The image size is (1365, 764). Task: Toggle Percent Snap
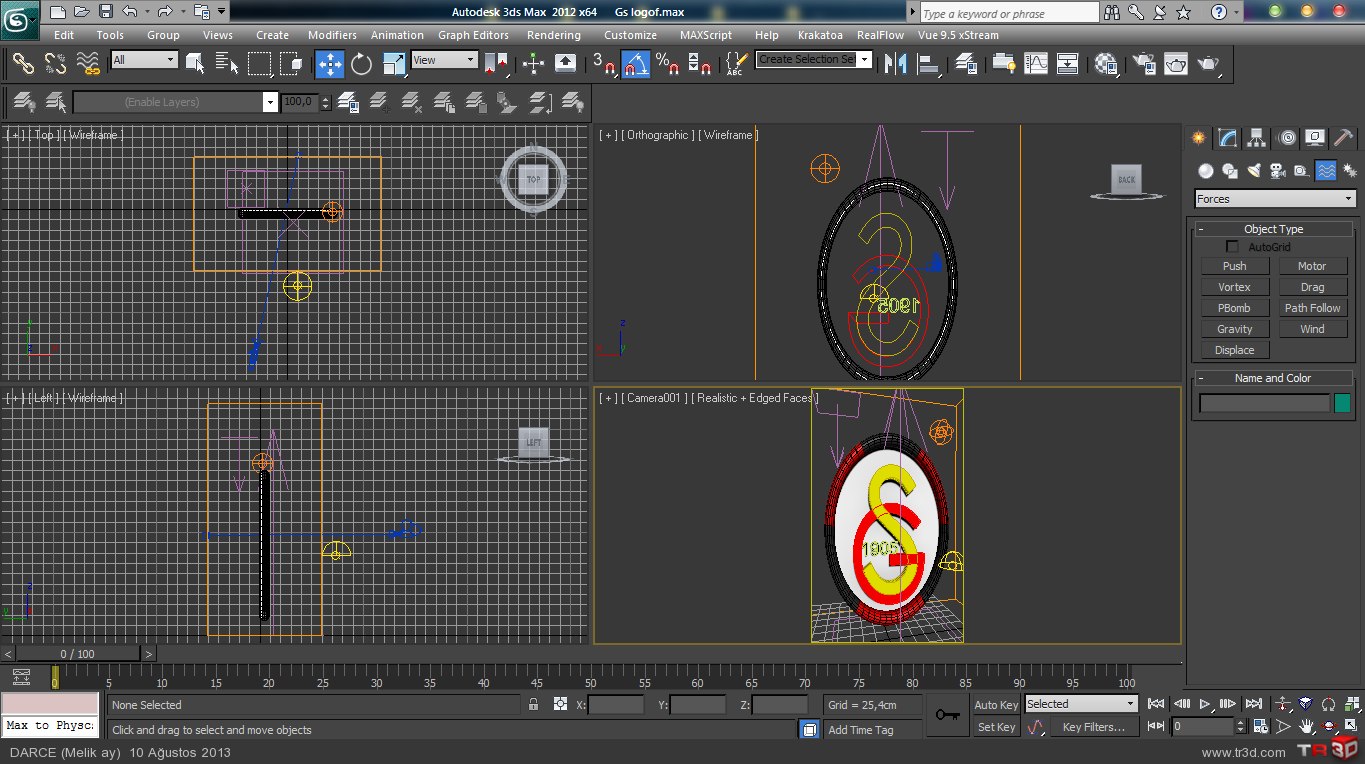667,64
